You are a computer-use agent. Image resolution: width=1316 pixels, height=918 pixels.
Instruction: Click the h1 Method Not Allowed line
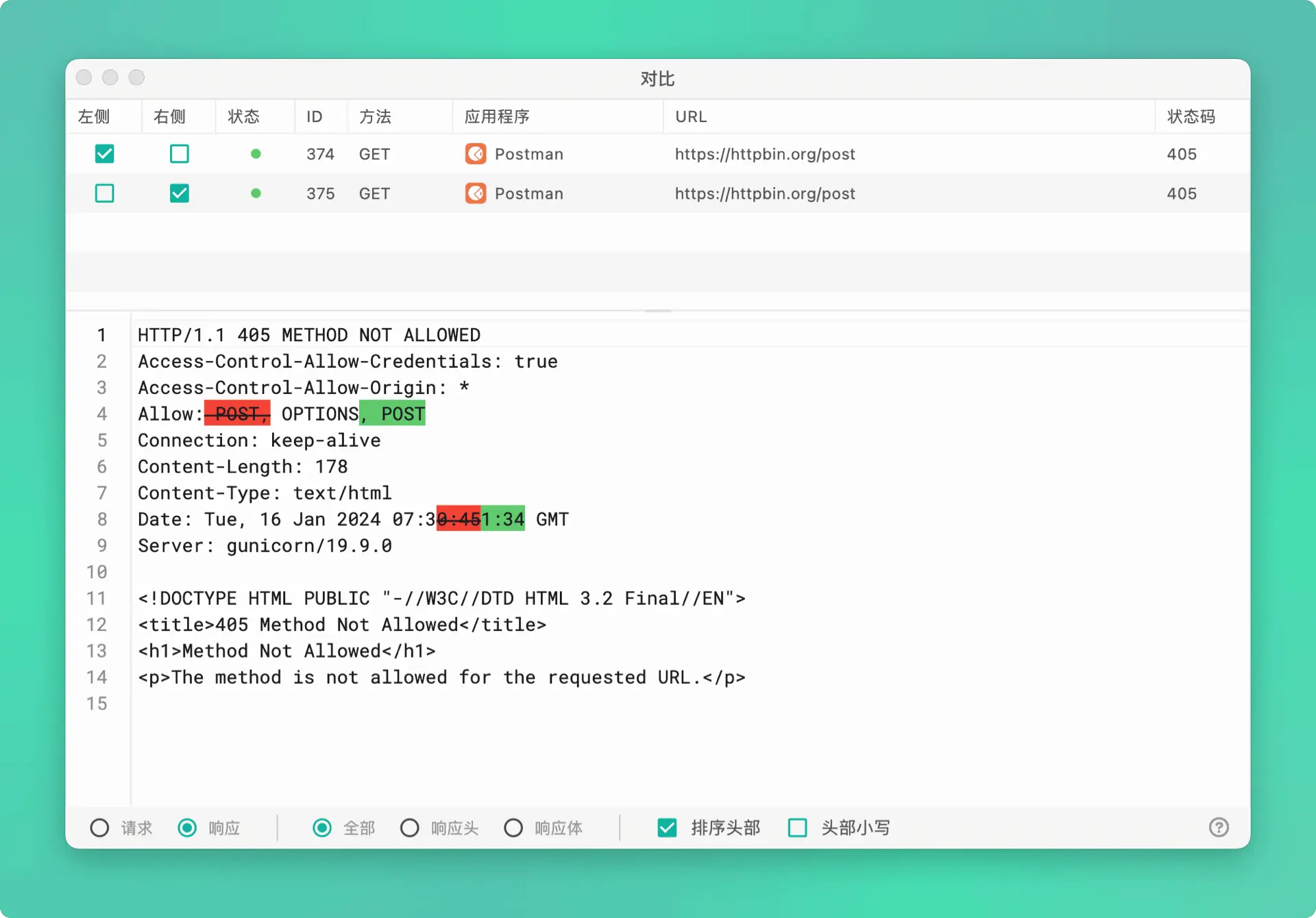pos(287,651)
